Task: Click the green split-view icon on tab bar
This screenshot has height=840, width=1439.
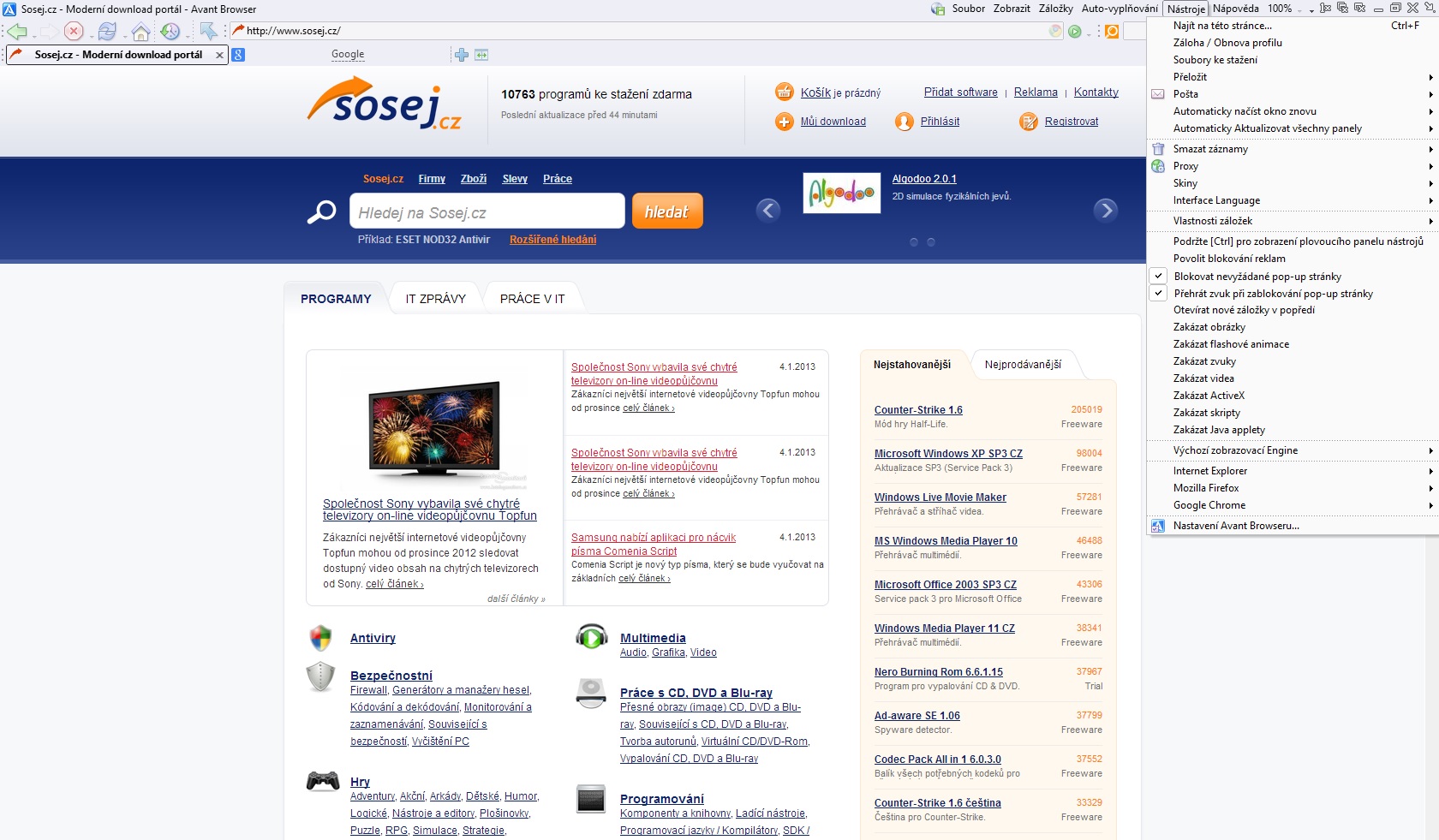Action: (481, 55)
